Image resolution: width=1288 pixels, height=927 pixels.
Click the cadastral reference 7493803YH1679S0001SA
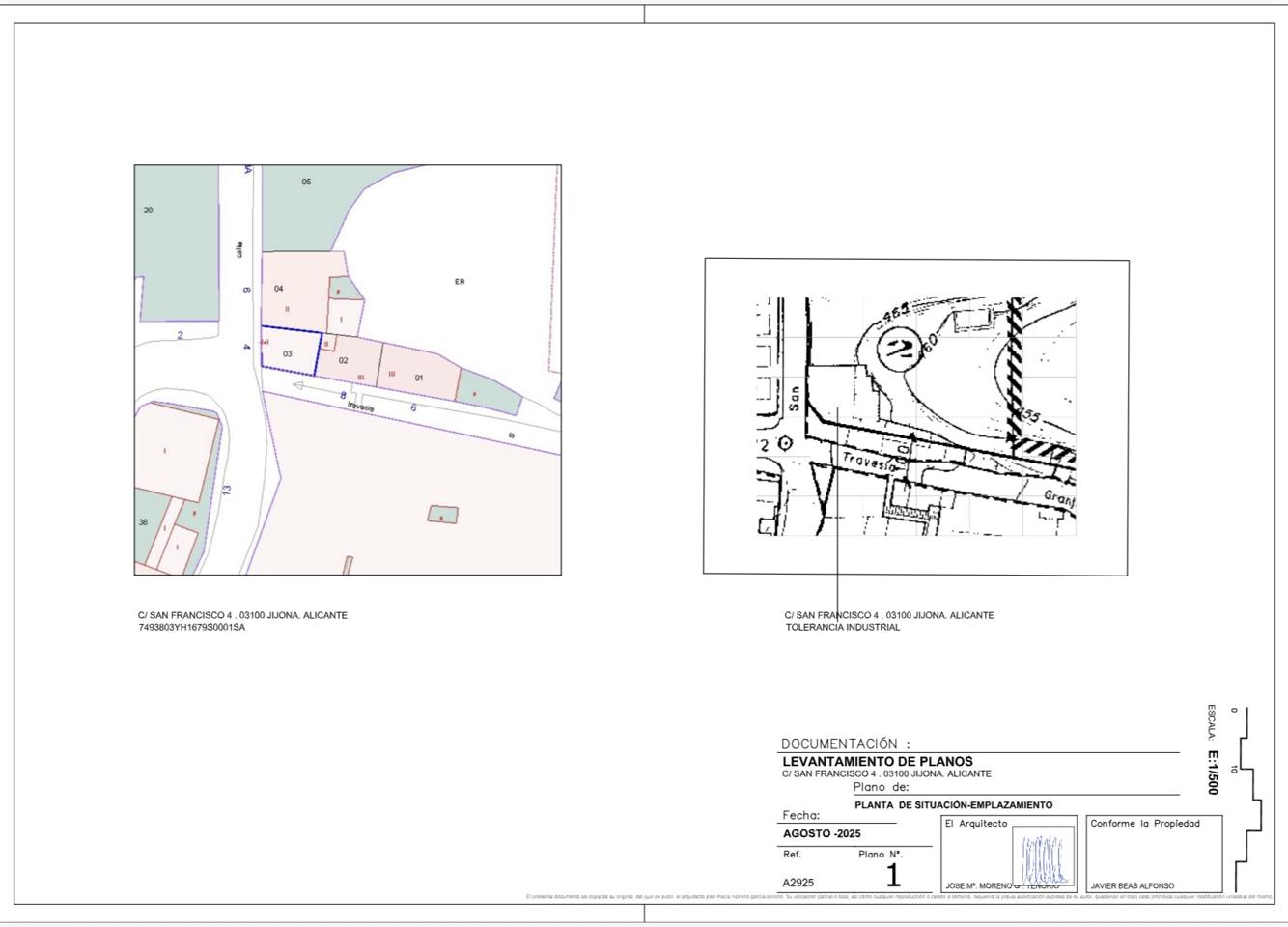[192, 628]
